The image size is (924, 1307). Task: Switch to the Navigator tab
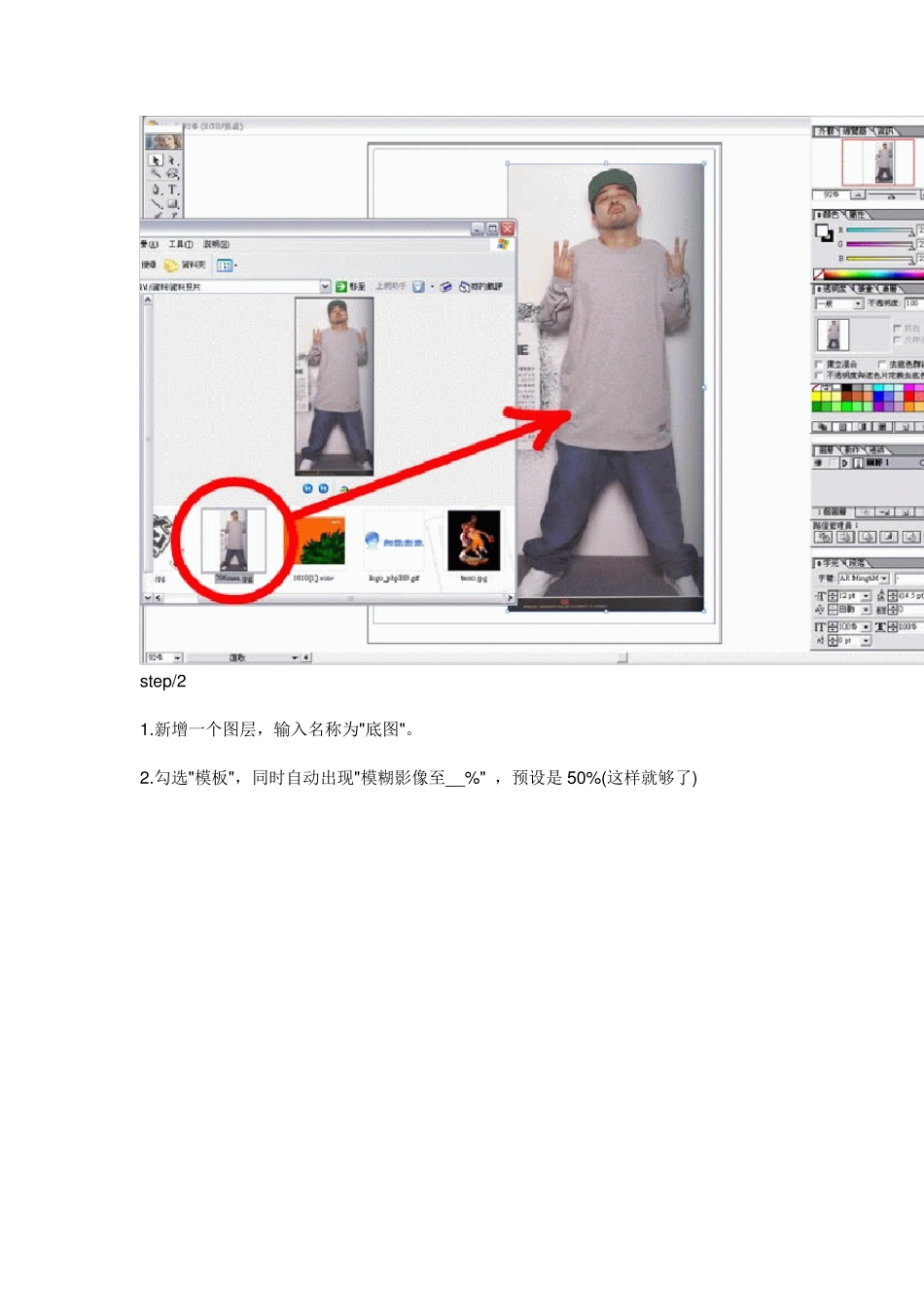[854, 130]
